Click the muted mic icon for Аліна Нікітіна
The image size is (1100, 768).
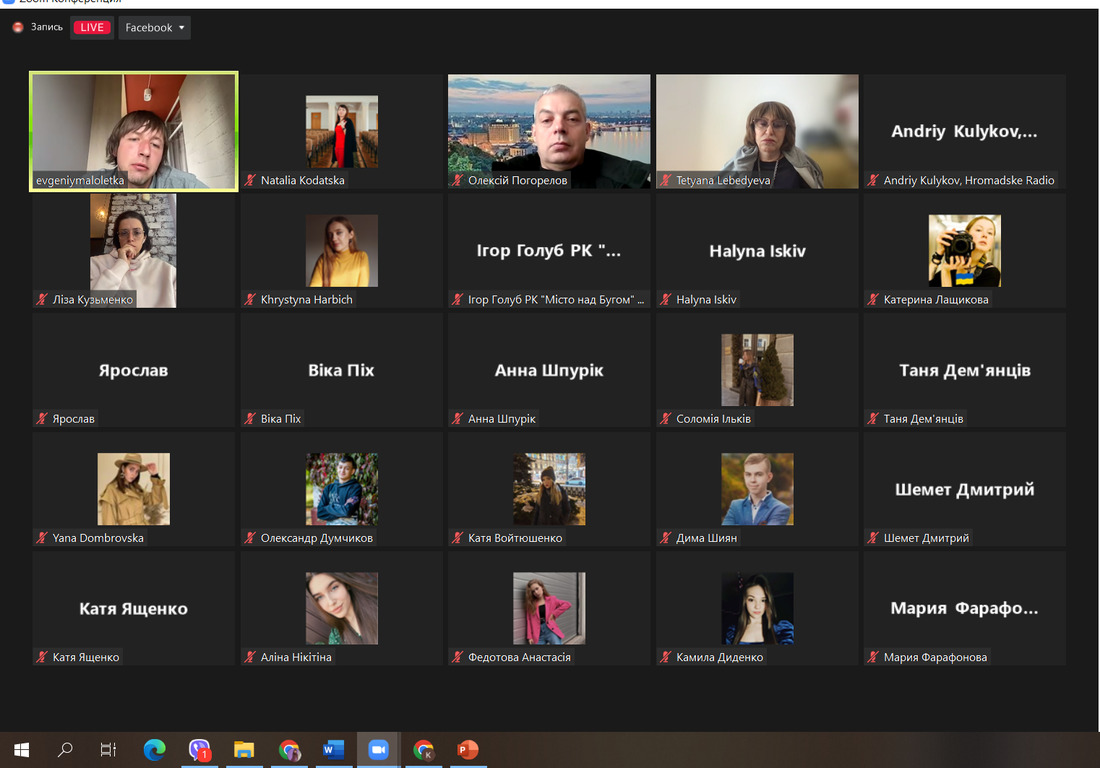(250, 657)
